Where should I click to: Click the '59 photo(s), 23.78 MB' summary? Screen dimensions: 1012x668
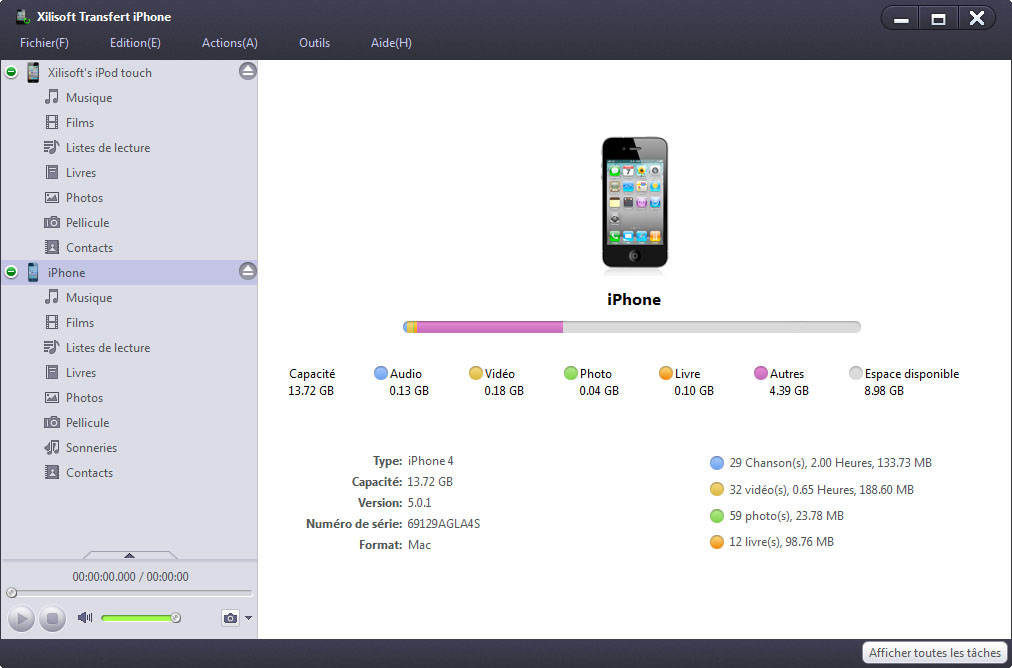pos(786,516)
